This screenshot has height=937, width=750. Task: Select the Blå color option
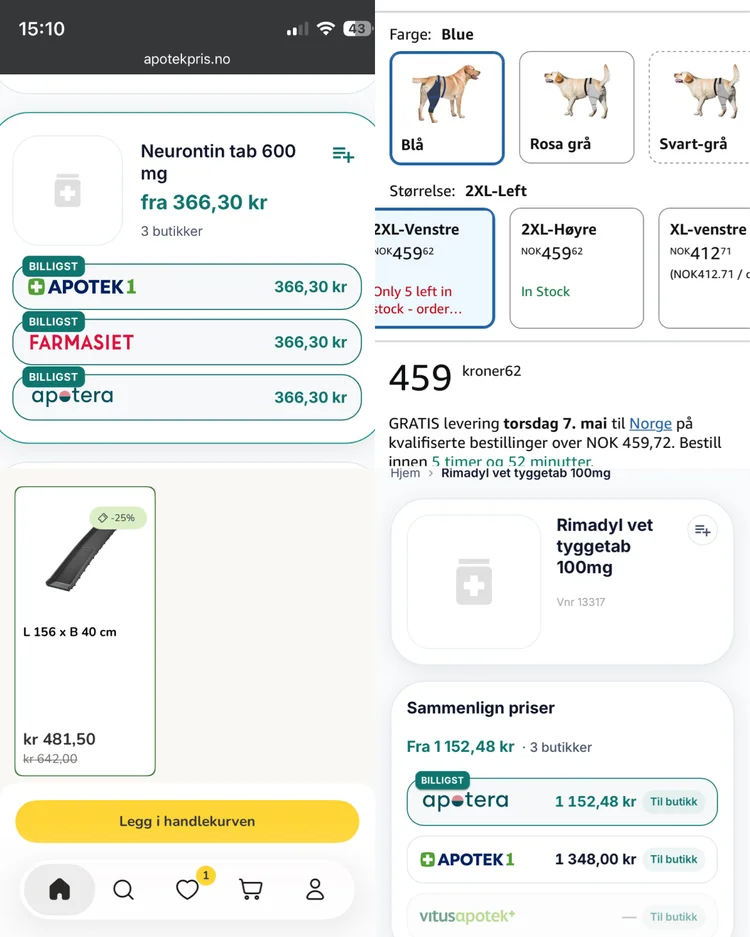click(x=447, y=107)
